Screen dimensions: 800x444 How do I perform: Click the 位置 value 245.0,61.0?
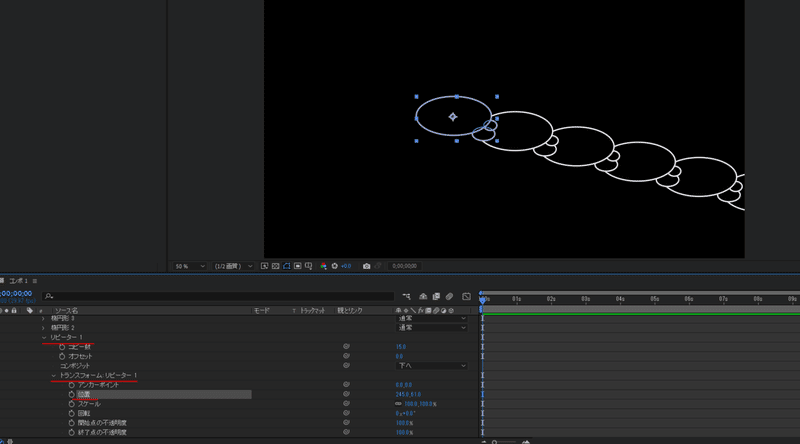pos(408,394)
